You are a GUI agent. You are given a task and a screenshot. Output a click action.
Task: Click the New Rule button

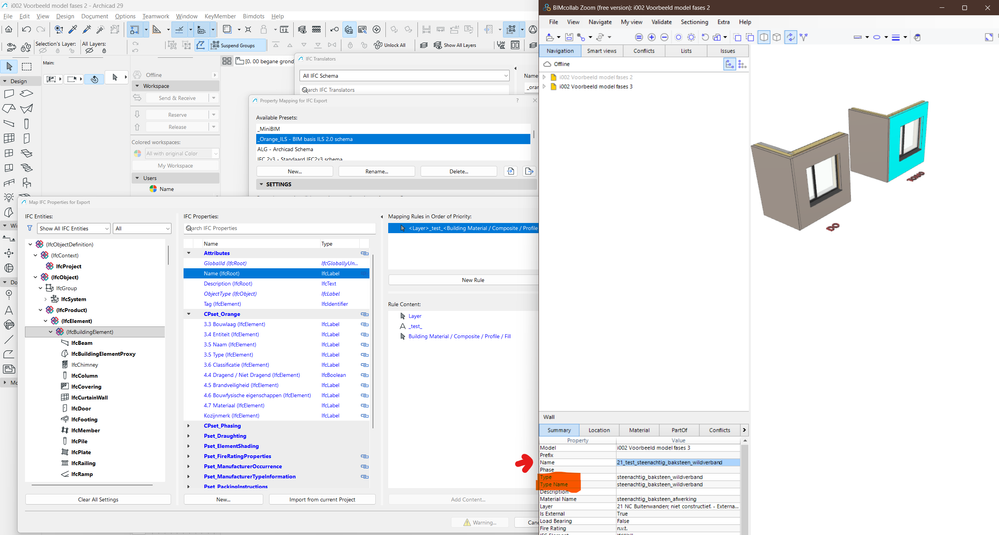(x=473, y=280)
